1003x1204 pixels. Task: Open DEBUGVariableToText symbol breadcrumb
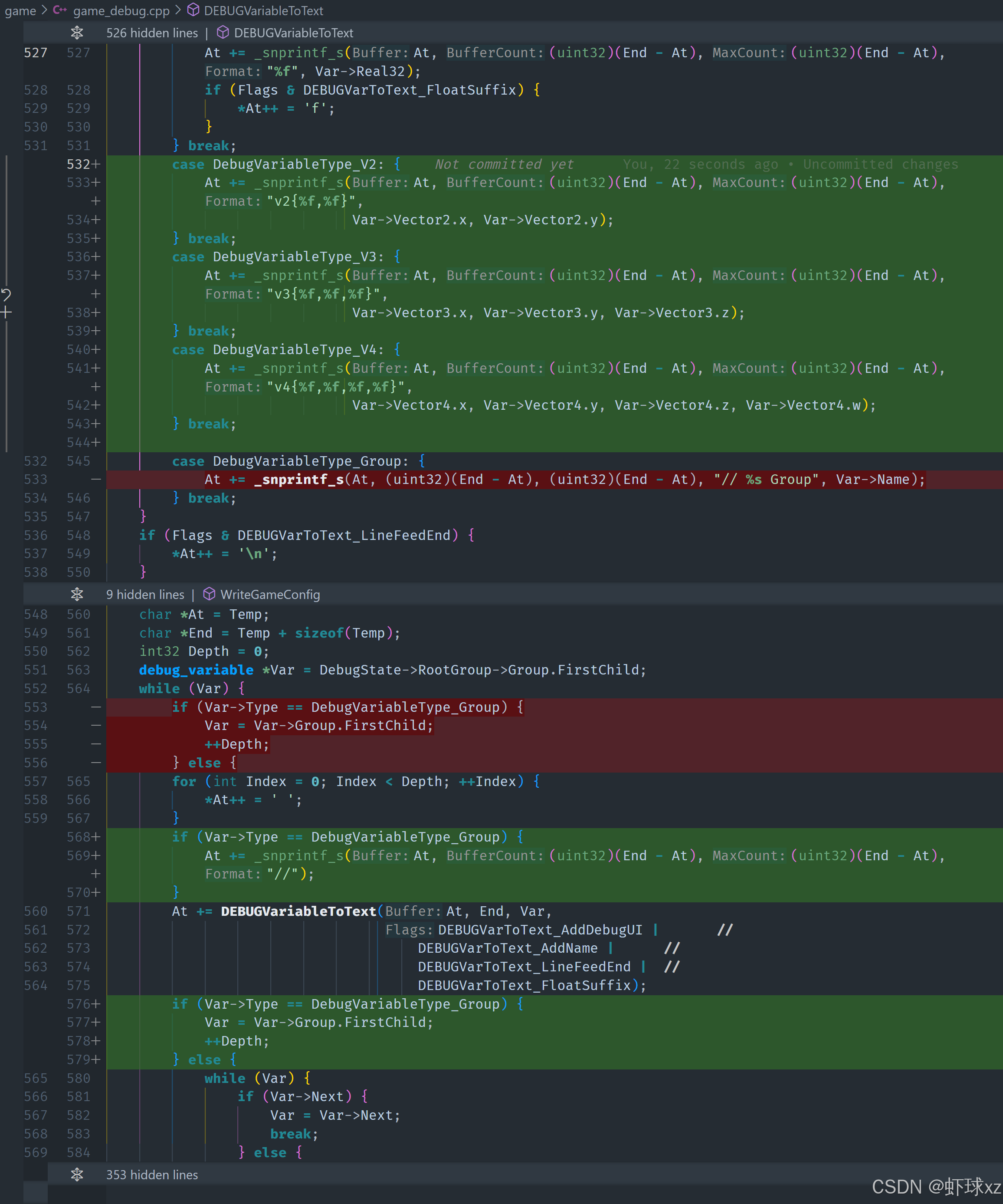pyautogui.click(x=263, y=10)
